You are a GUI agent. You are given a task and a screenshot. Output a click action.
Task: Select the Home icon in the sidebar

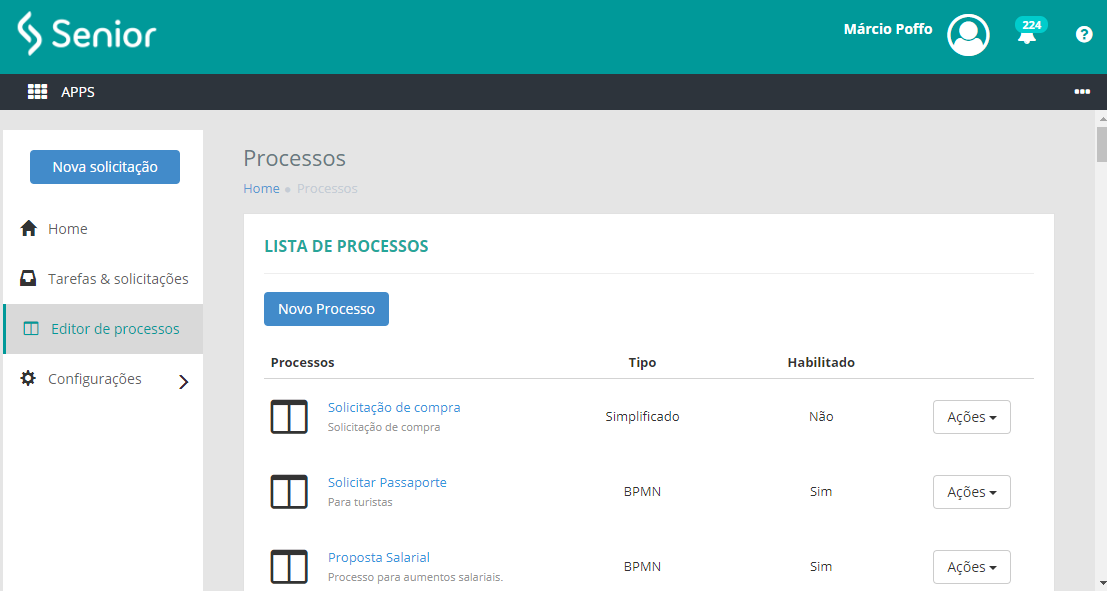coord(29,228)
